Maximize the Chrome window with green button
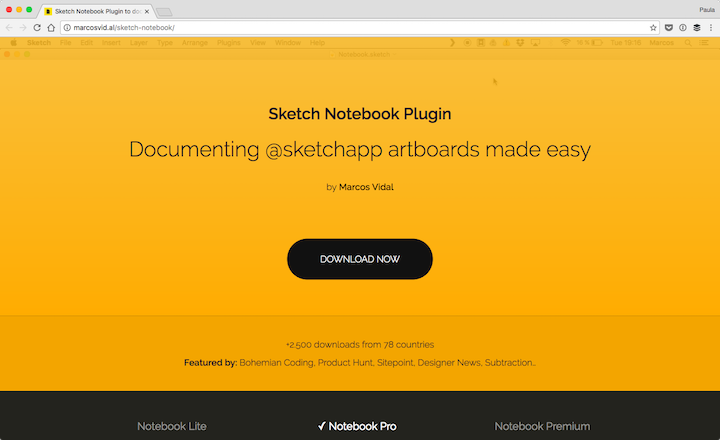Viewport: 720px width, 440px height. (29, 10)
